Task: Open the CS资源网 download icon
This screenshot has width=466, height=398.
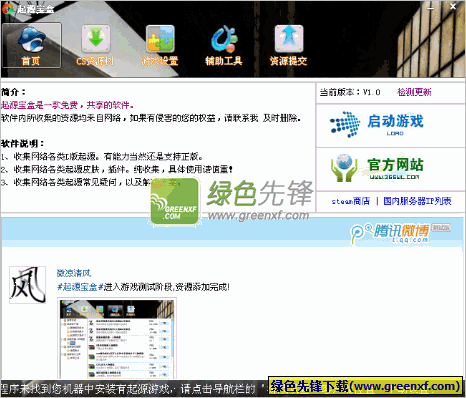Action: click(96, 39)
